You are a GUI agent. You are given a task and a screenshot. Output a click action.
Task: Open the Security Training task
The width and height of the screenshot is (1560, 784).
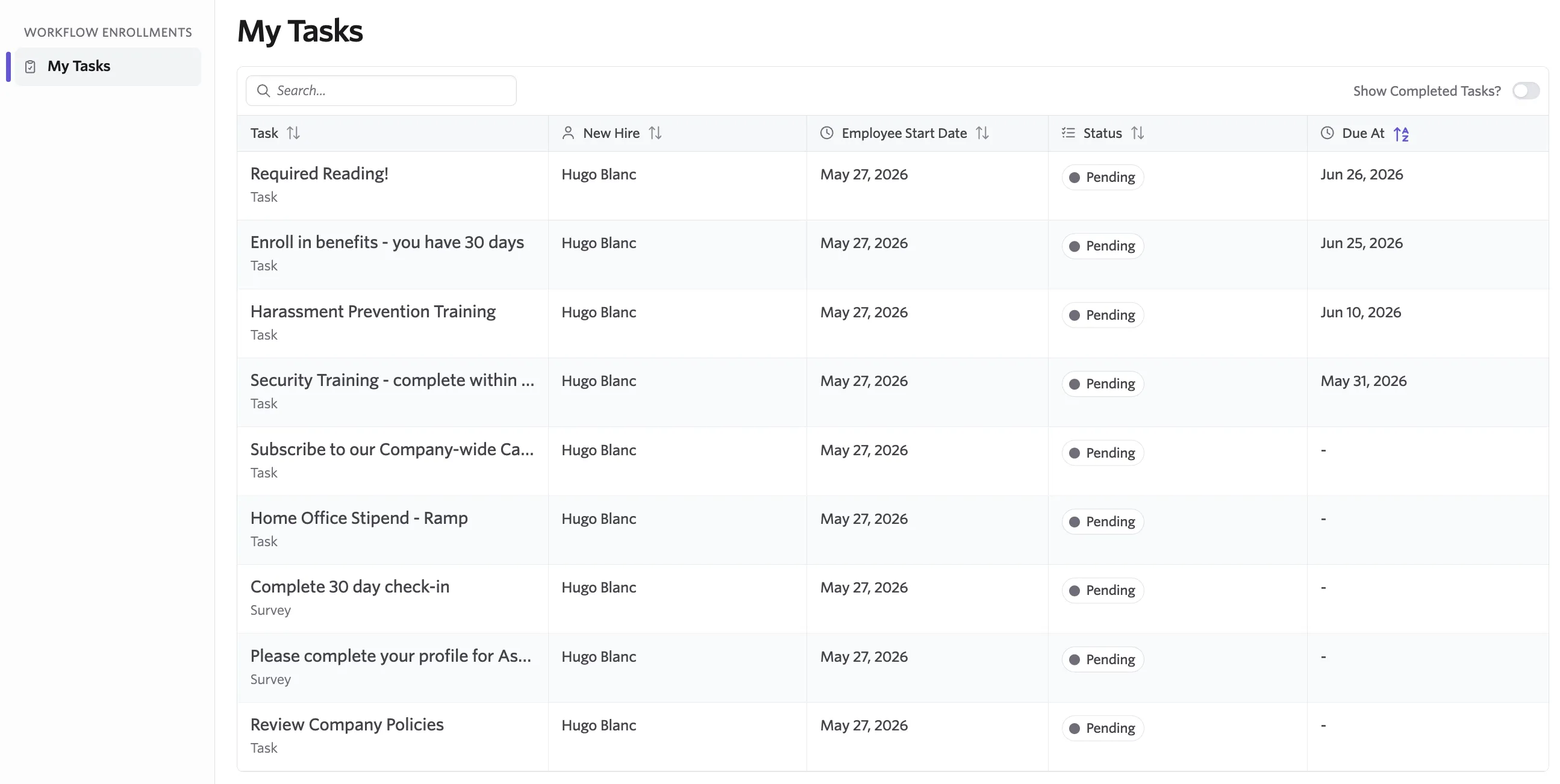[393, 380]
